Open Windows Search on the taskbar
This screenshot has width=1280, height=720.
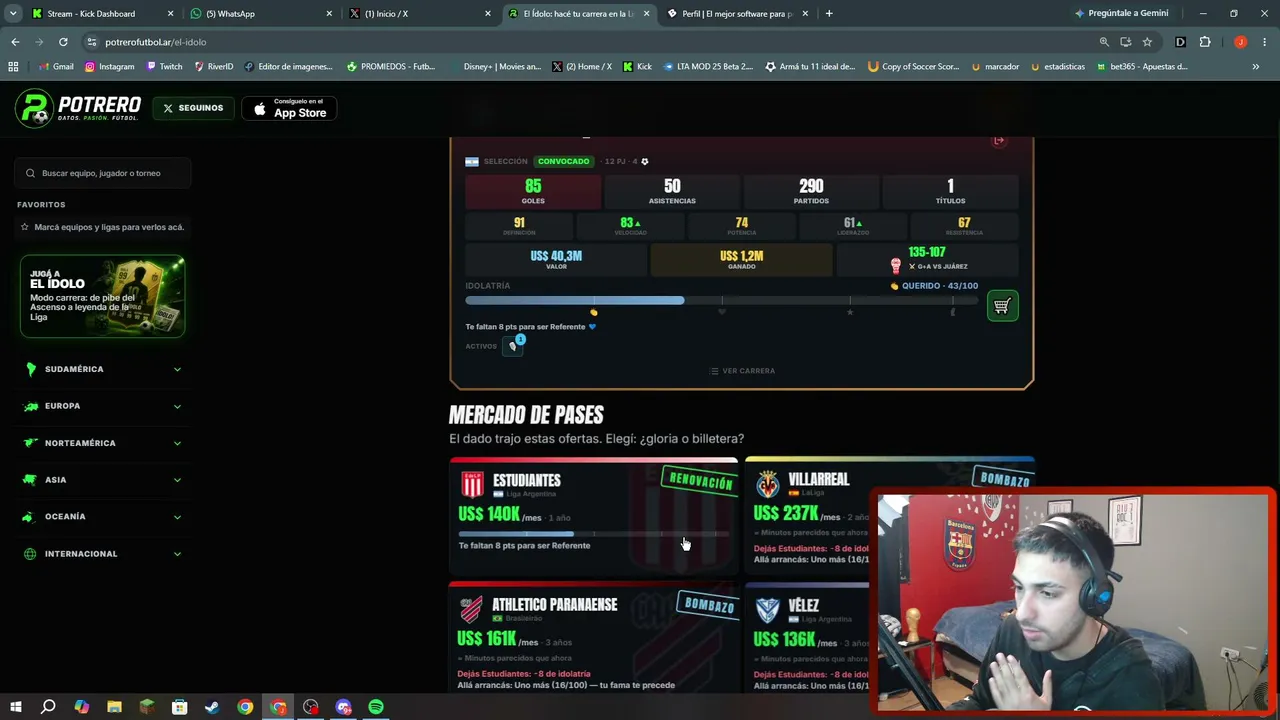tap(48, 707)
